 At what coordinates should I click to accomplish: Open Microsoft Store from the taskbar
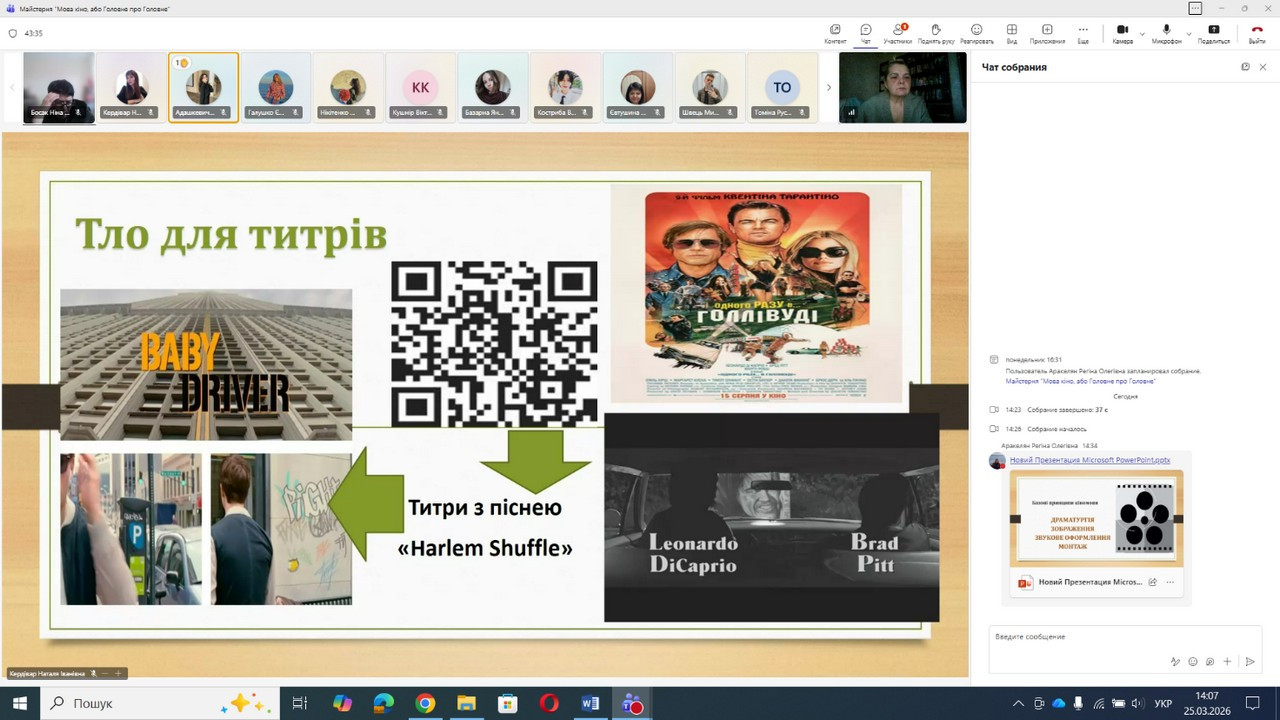pyautogui.click(x=507, y=703)
